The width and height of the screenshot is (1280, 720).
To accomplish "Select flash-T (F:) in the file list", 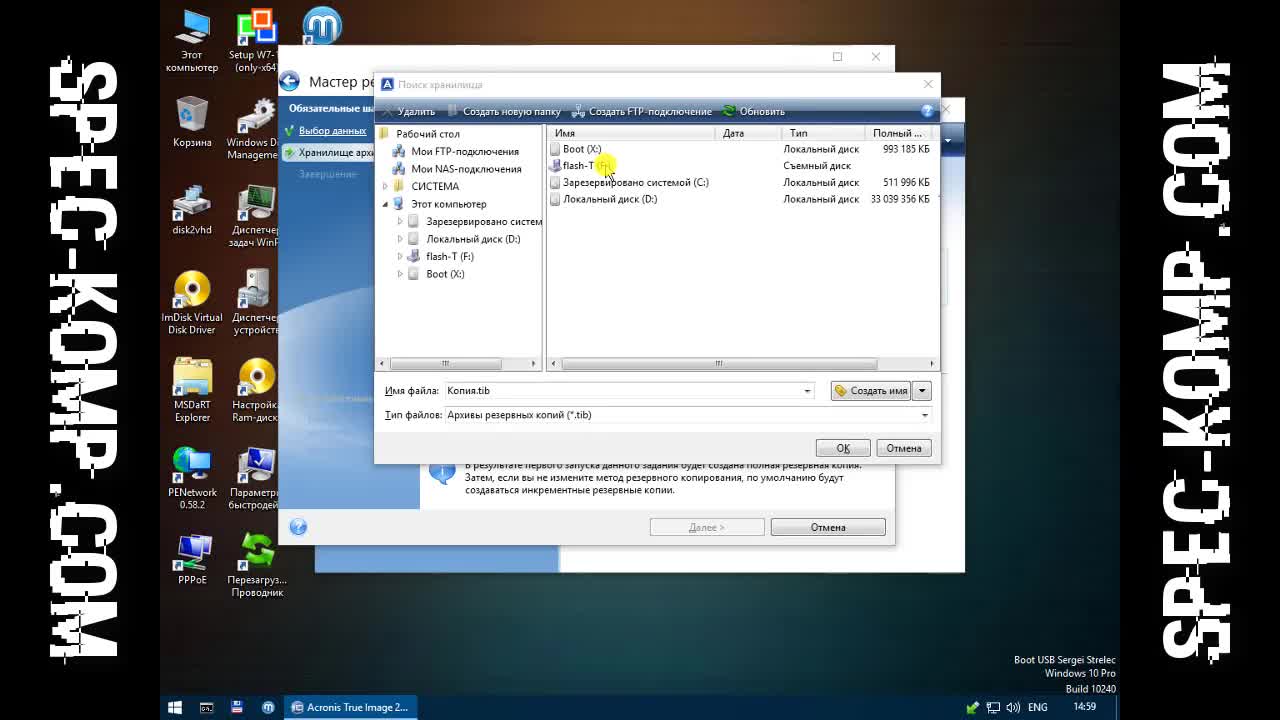I will (x=586, y=166).
